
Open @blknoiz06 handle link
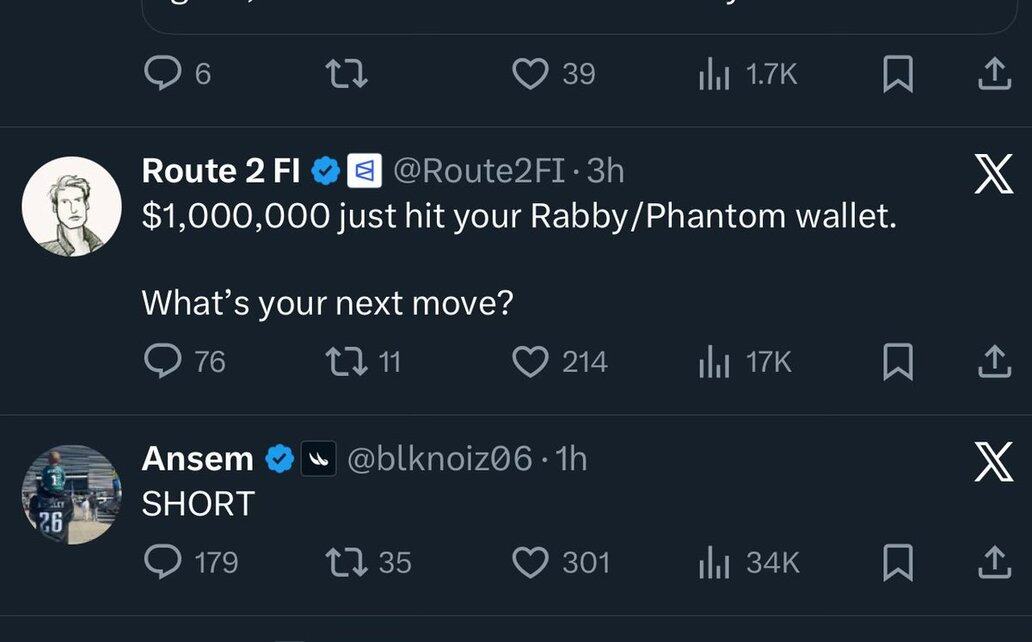(x=439, y=459)
